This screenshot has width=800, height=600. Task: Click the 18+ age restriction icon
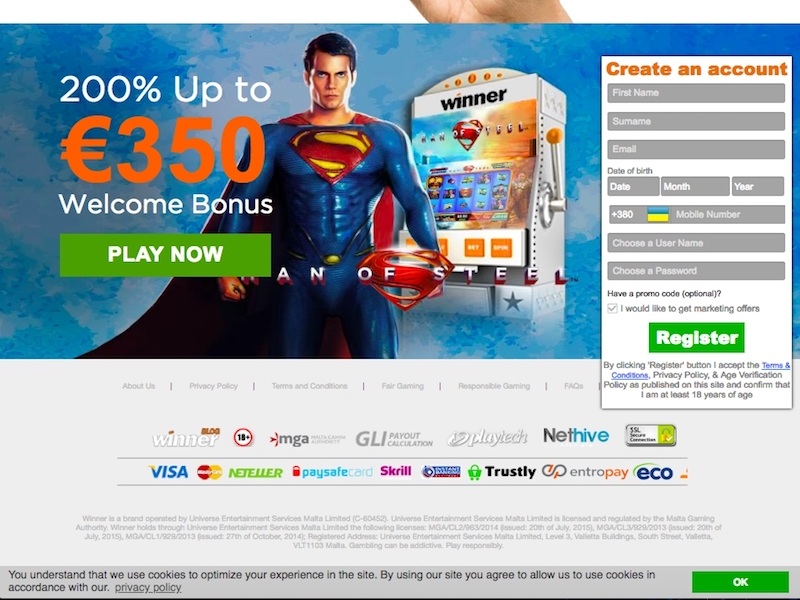coord(243,437)
